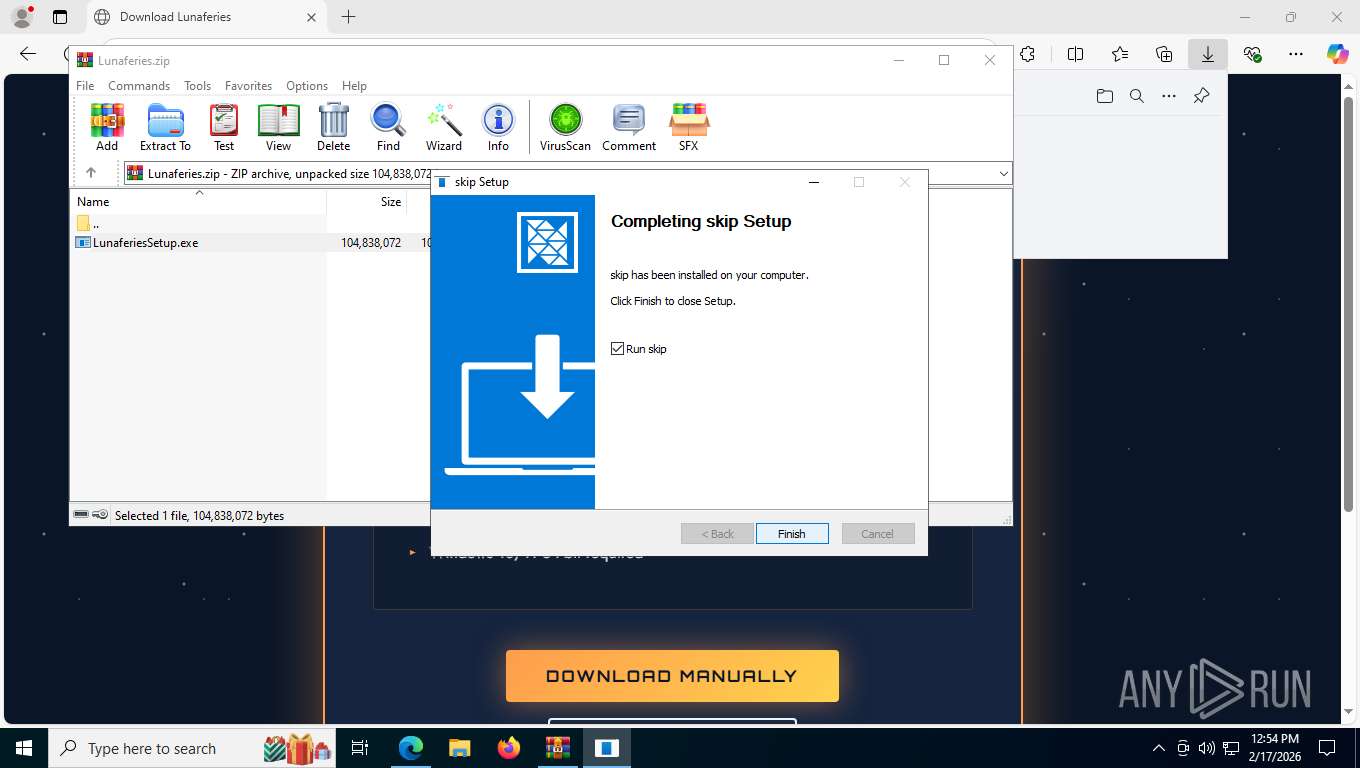Open Edge extensions puzzle icon

1027,55
